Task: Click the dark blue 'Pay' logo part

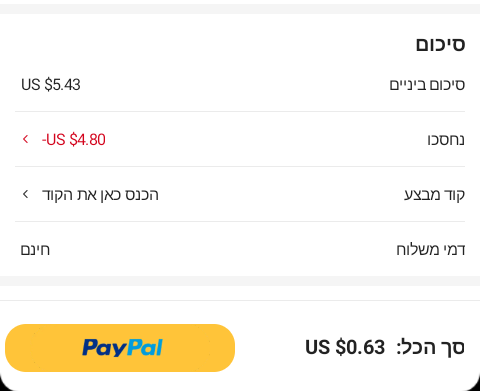Action: click(x=104, y=348)
